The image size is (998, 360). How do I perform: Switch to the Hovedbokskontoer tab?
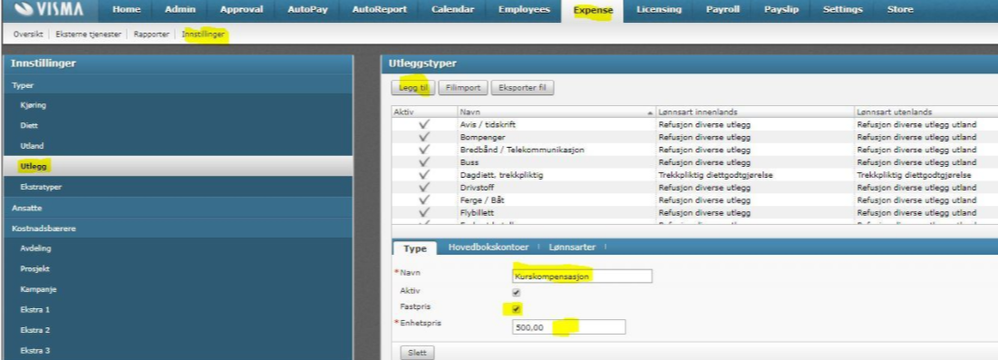point(487,247)
